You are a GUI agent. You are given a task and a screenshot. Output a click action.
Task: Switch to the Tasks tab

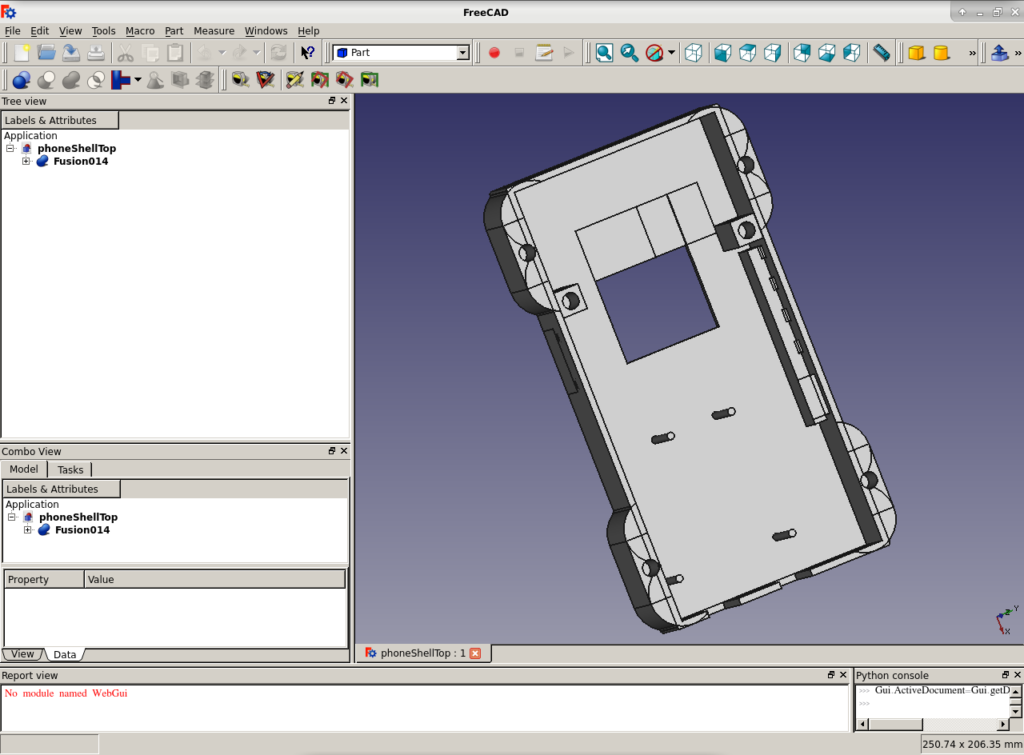coord(70,470)
